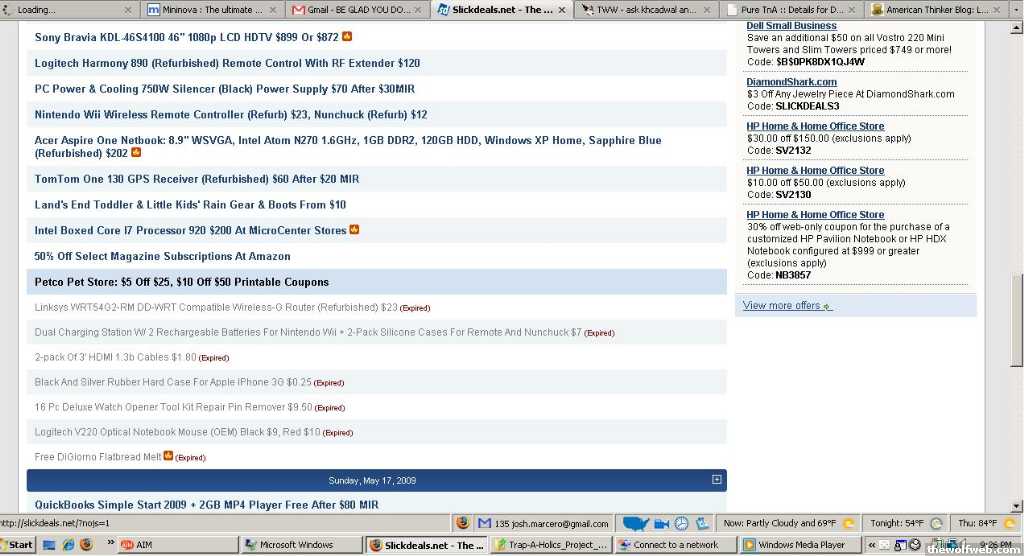
Task: Click the vertical scrollbar thumb
Action: tap(1017, 320)
